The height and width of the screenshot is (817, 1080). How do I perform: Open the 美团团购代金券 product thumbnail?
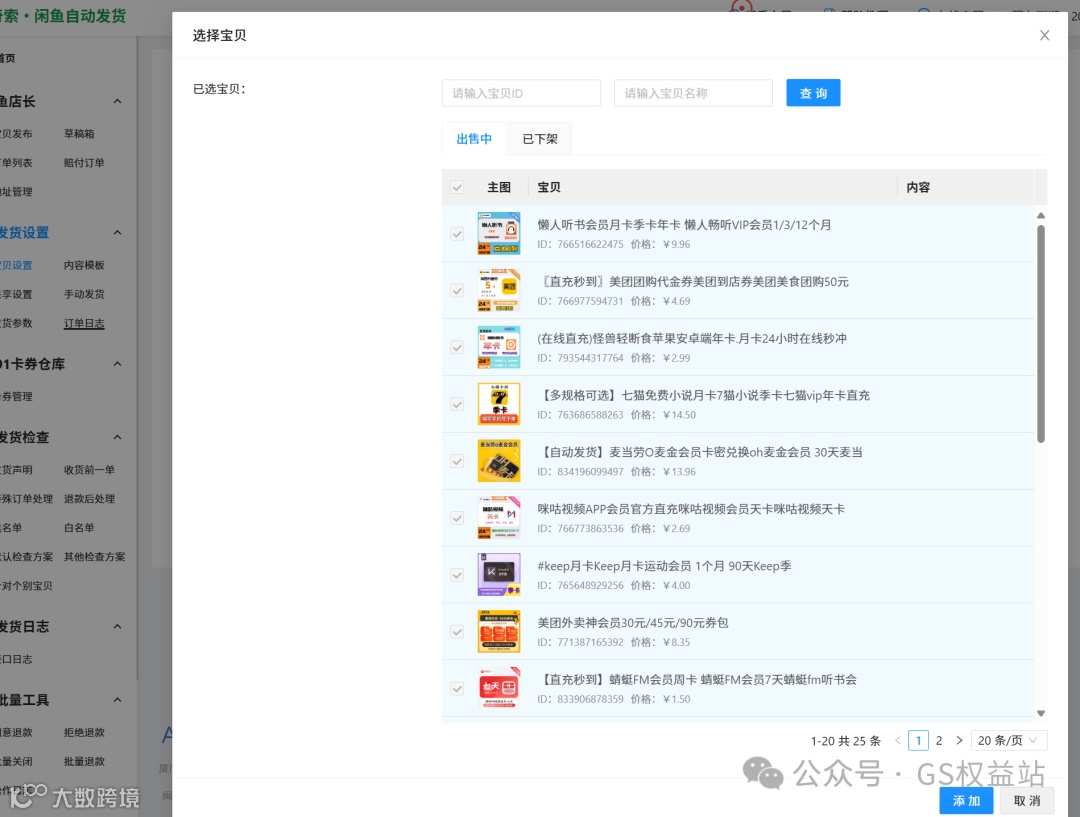coord(499,291)
